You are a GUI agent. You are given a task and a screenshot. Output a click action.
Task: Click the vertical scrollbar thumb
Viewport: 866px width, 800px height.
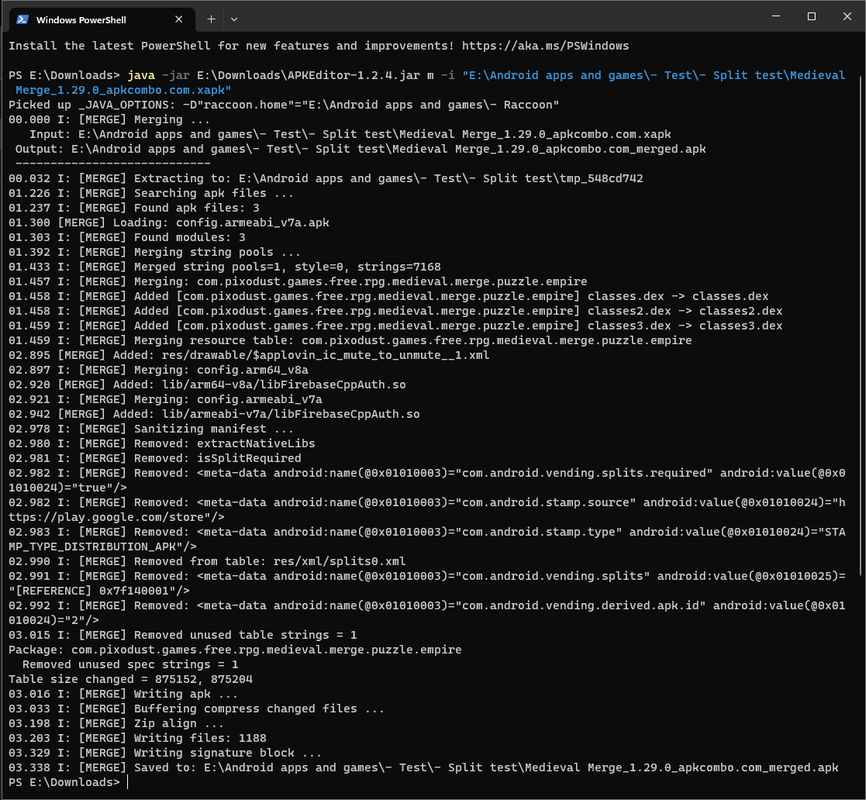point(861,326)
